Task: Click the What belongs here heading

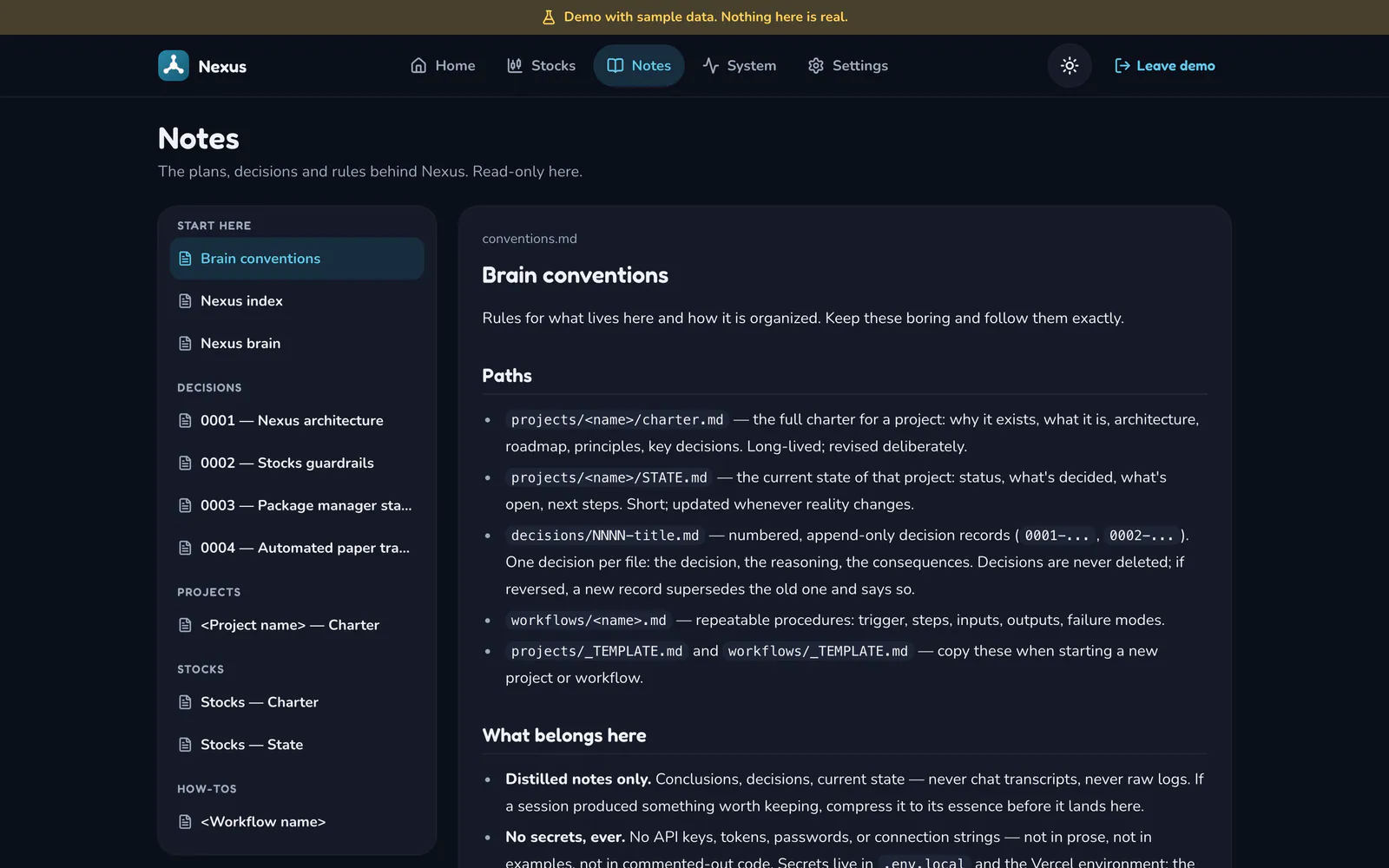Action: point(564,735)
